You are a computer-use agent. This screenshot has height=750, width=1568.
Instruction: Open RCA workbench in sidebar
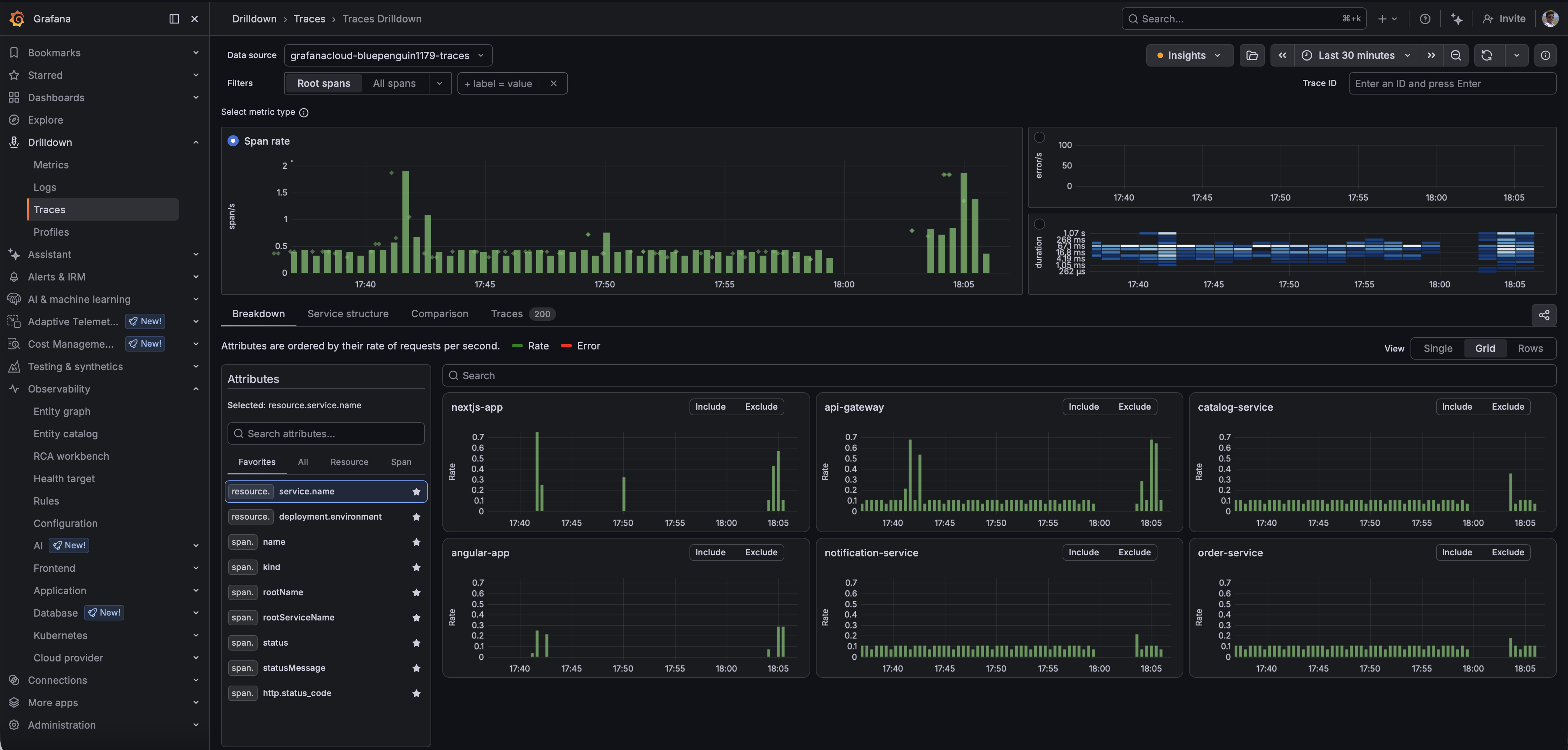[71, 457]
